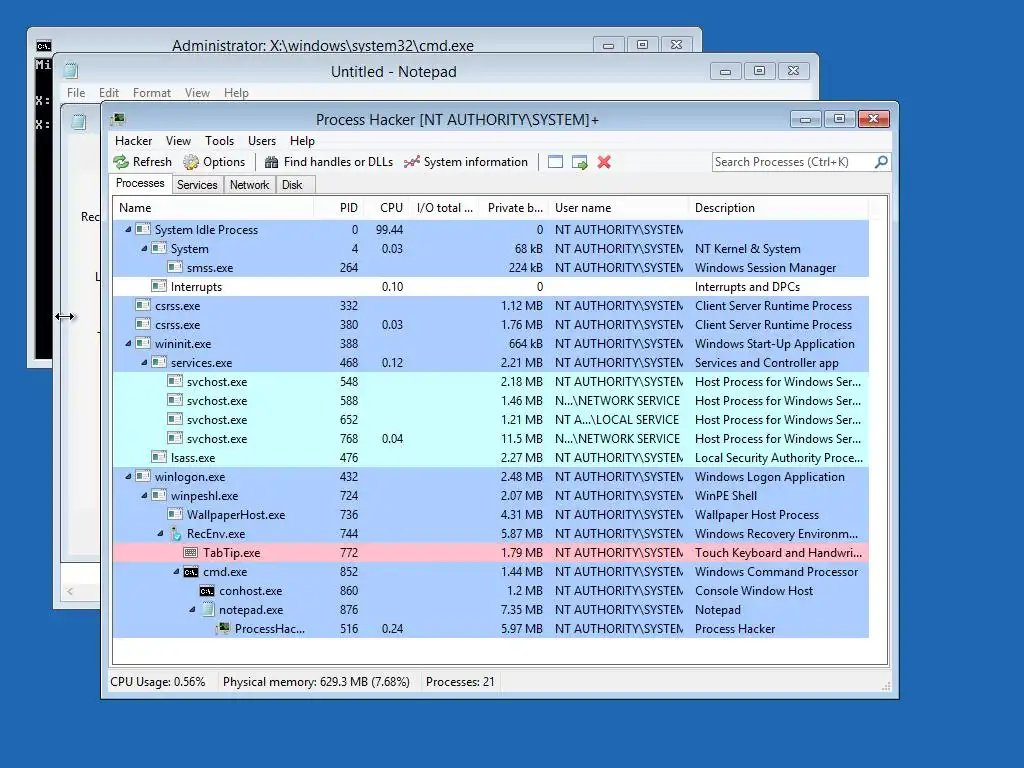Click the ProcessHacker process icon
The height and width of the screenshot is (768, 1024).
(x=223, y=628)
